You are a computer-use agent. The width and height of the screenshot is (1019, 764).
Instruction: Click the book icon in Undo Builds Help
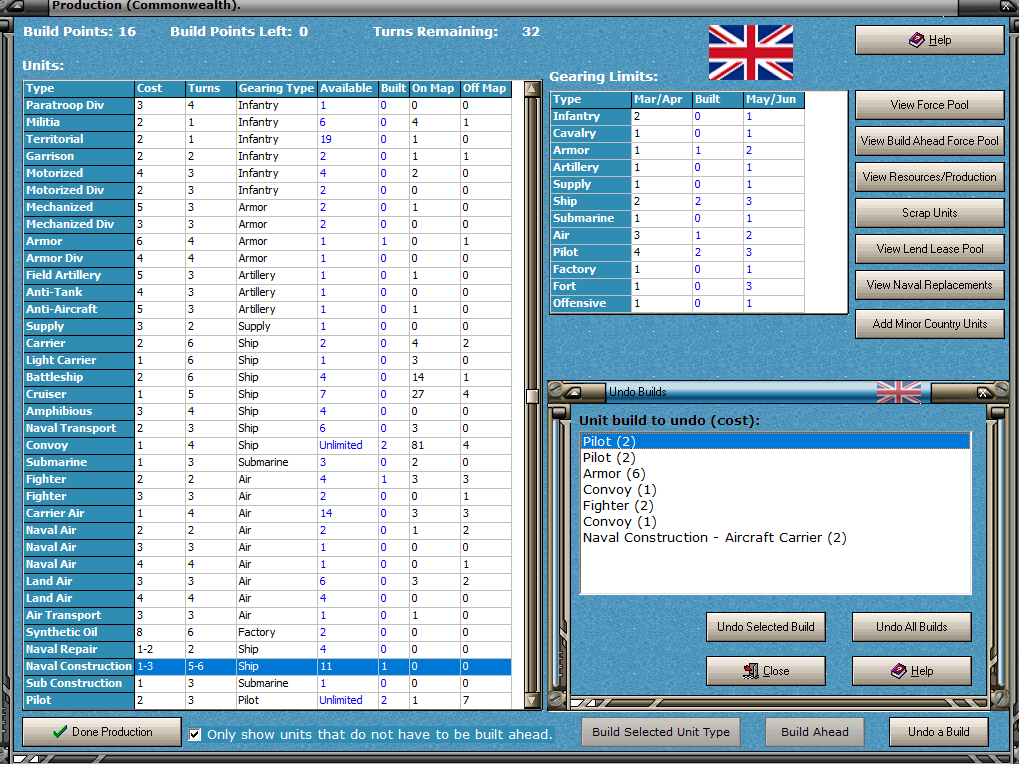click(x=899, y=671)
